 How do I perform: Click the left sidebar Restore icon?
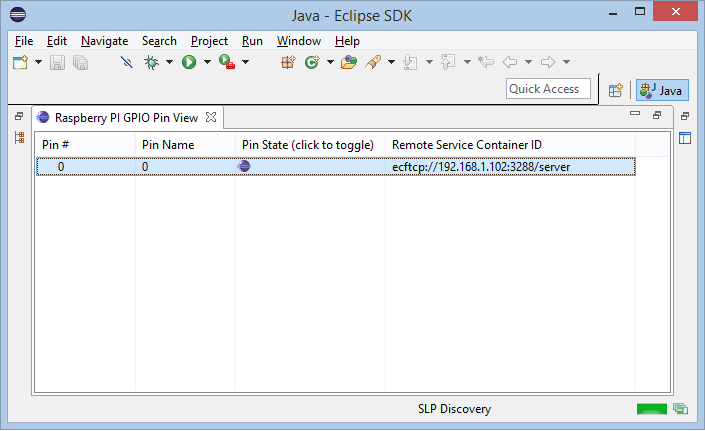pyautogui.click(x=19, y=116)
